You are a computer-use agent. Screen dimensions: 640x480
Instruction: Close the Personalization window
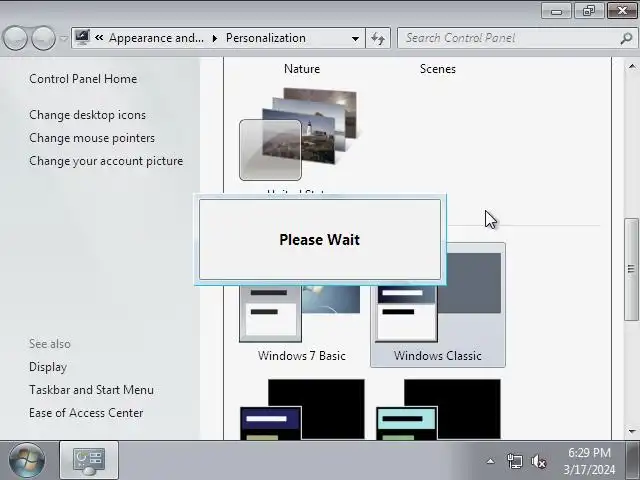622,11
